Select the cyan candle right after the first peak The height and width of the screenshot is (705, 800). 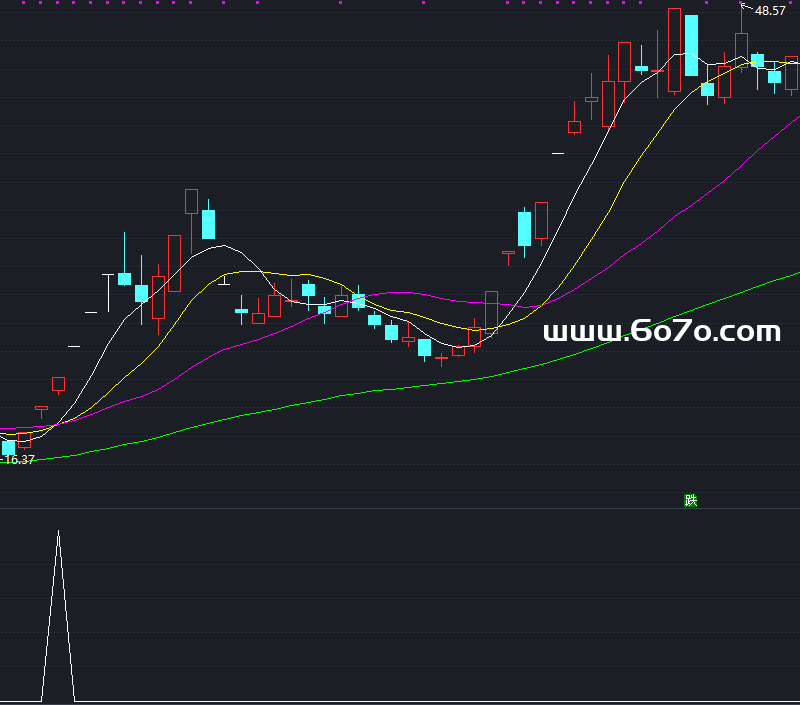[208, 224]
